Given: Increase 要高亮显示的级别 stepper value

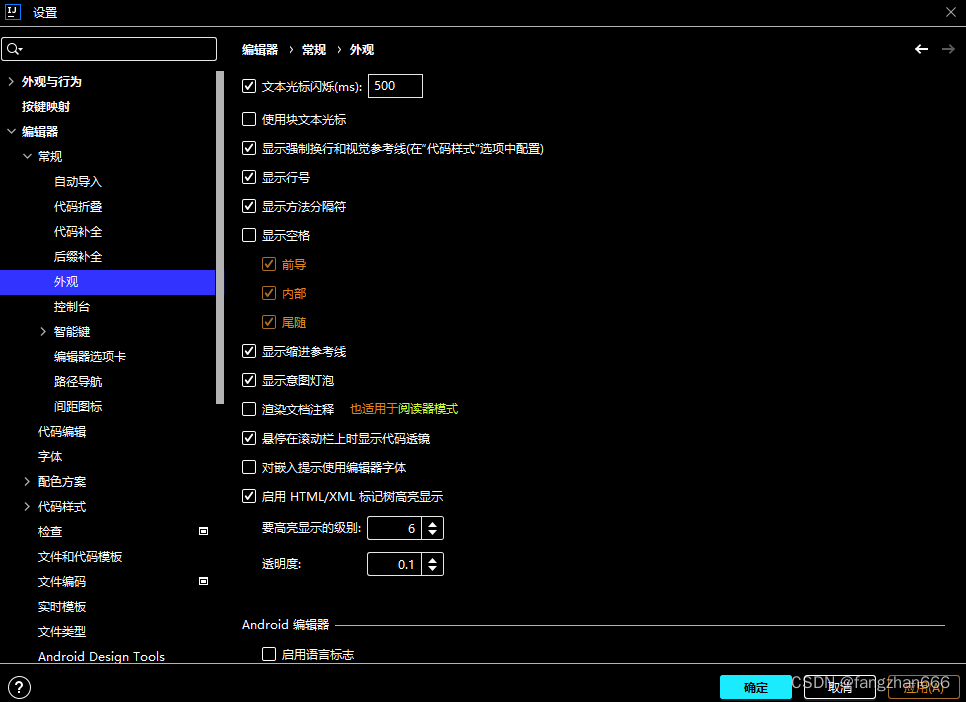Looking at the screenshot, I should click(x=432, y=523).
